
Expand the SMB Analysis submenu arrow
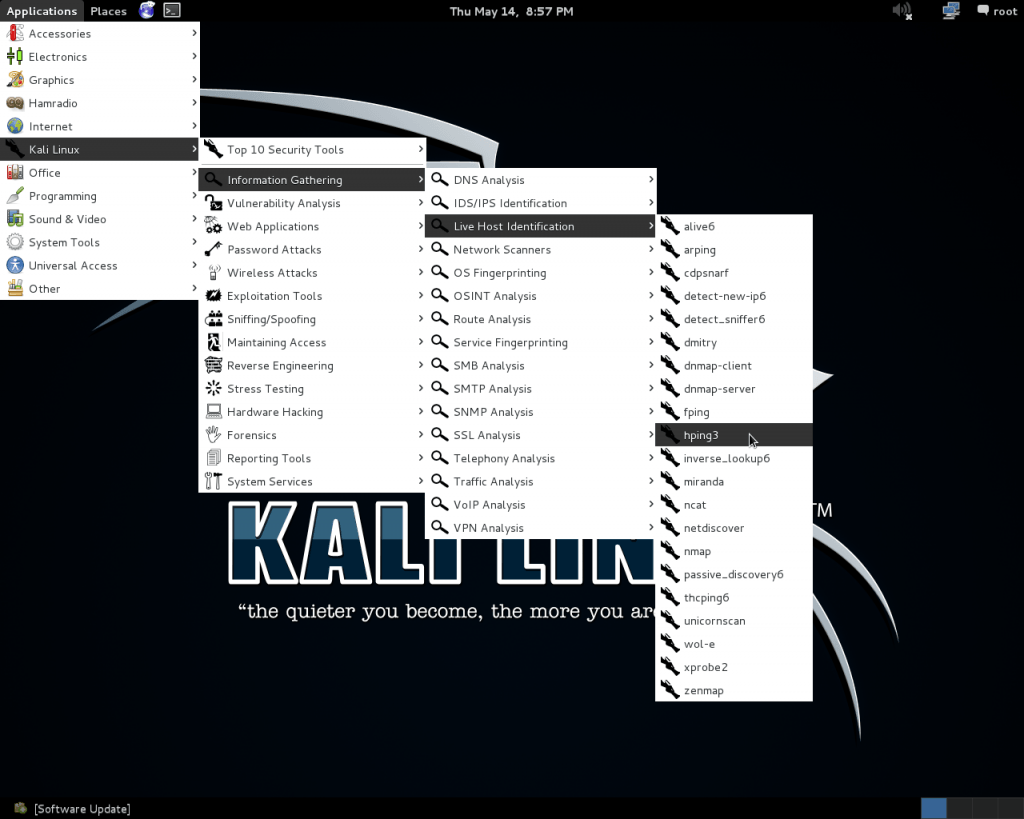651,365
